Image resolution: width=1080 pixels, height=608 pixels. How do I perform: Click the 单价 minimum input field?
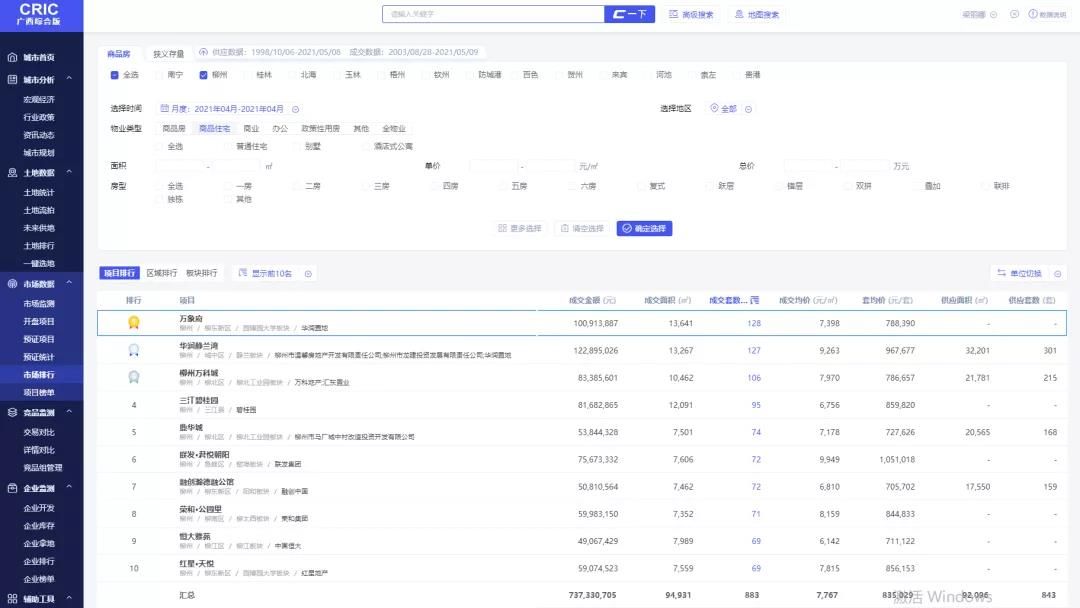coord(493,166)
